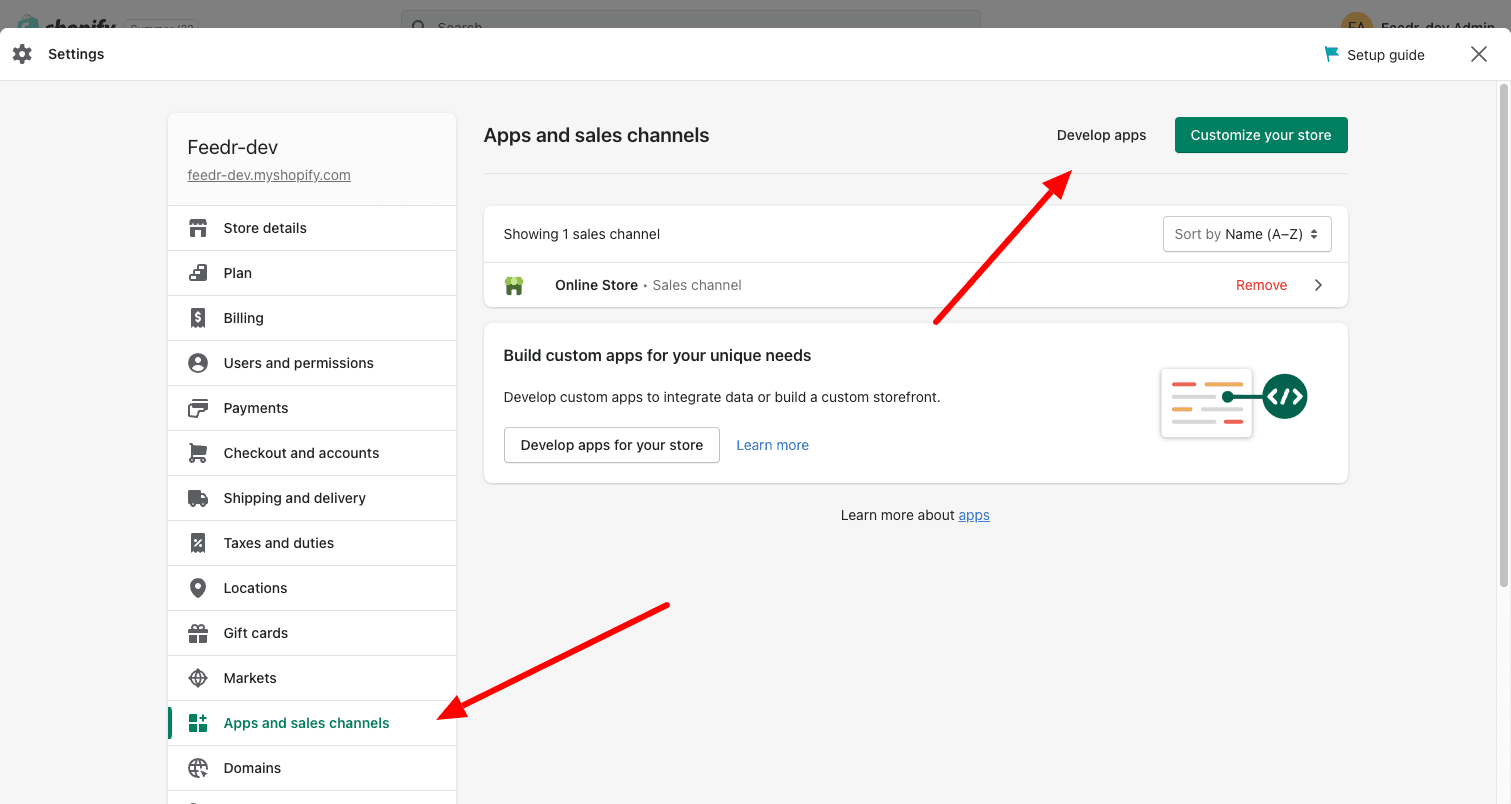
Task: Click the Gift cards icon
Action: [x=198, y=633]
